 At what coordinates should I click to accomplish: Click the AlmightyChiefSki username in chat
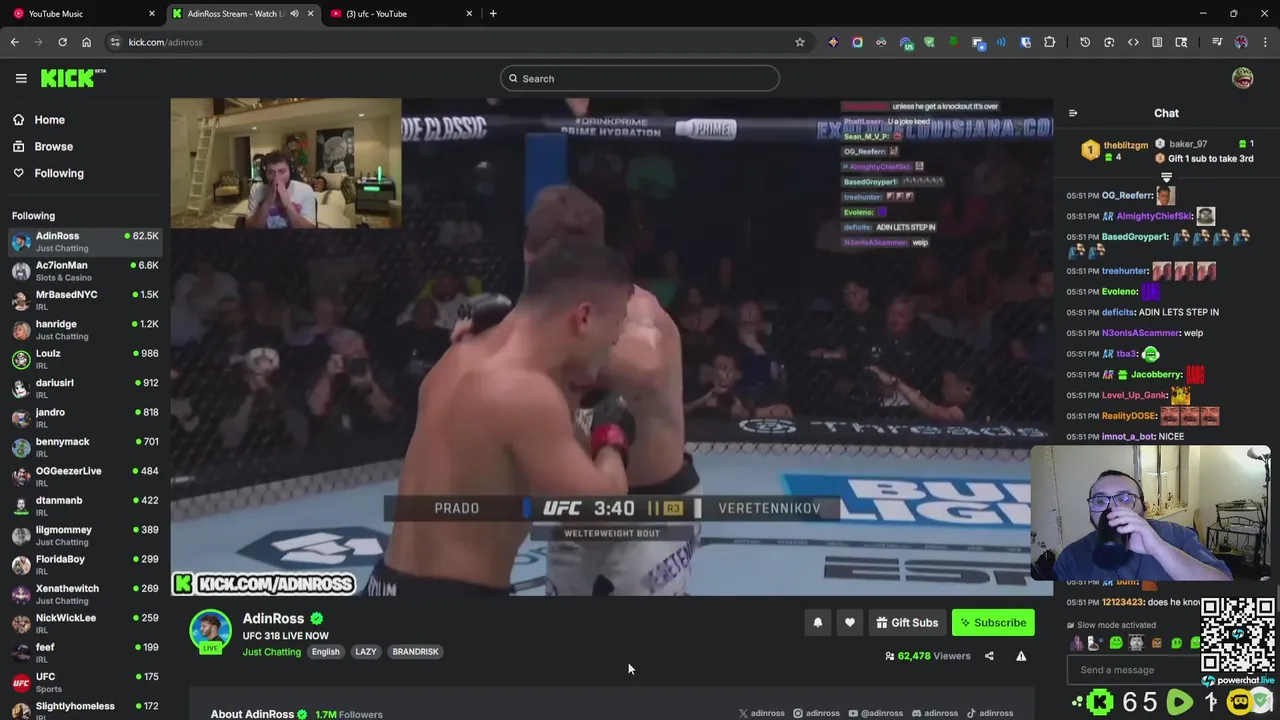(x=1154, y=216)
